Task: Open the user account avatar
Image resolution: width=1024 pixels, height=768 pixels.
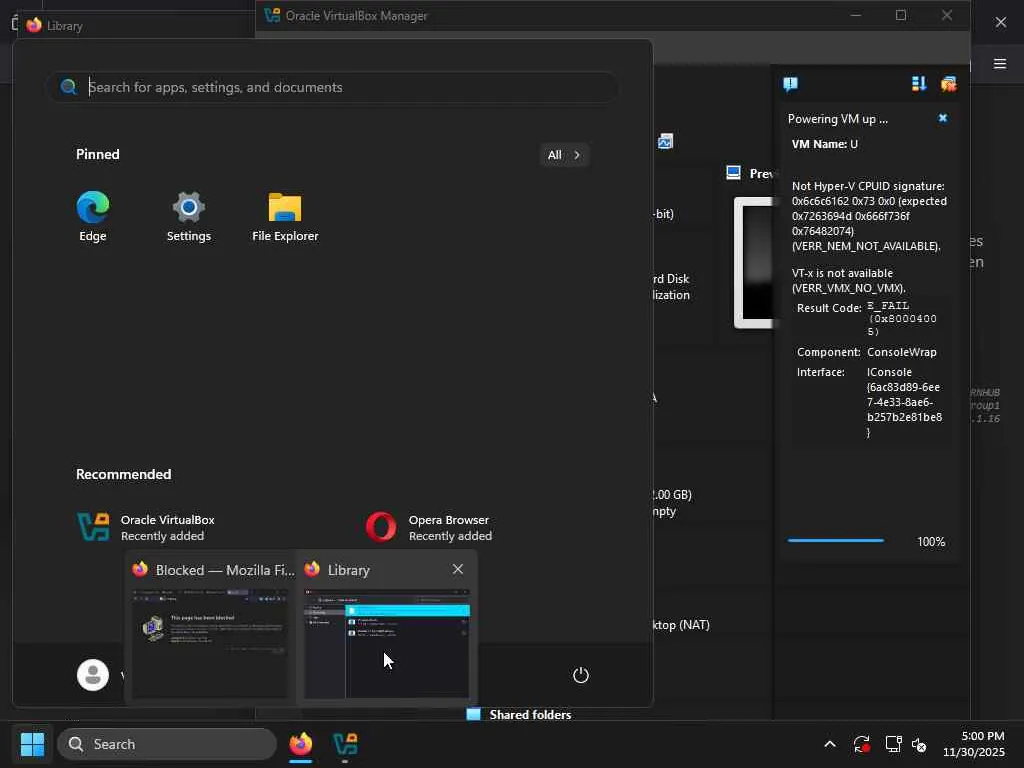Action: pyautogui.click(x=93, y=675)
